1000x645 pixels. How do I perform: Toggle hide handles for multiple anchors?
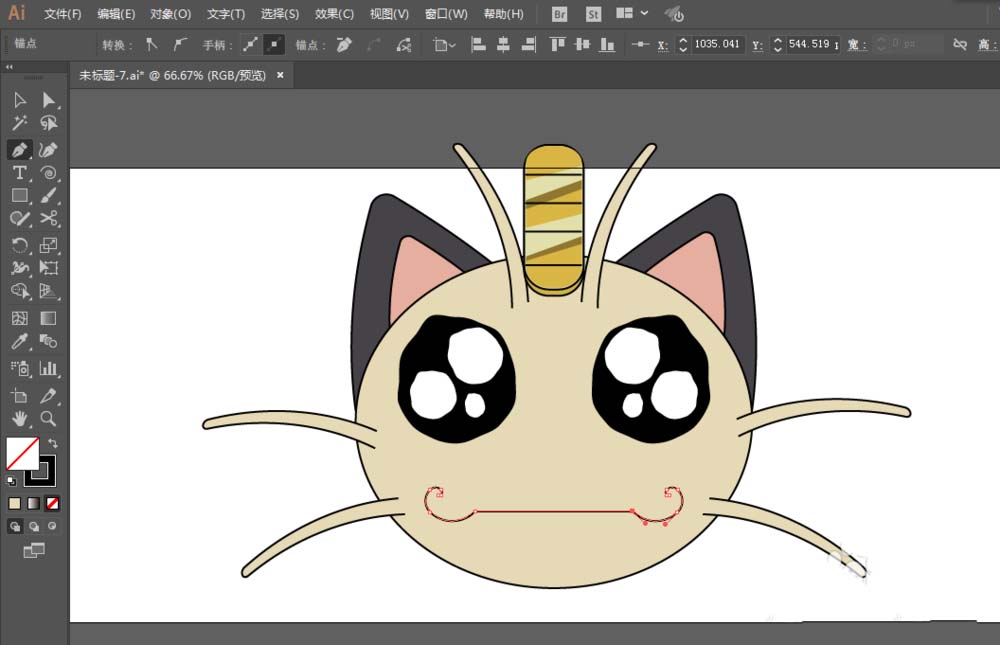[x=274, y=45]
